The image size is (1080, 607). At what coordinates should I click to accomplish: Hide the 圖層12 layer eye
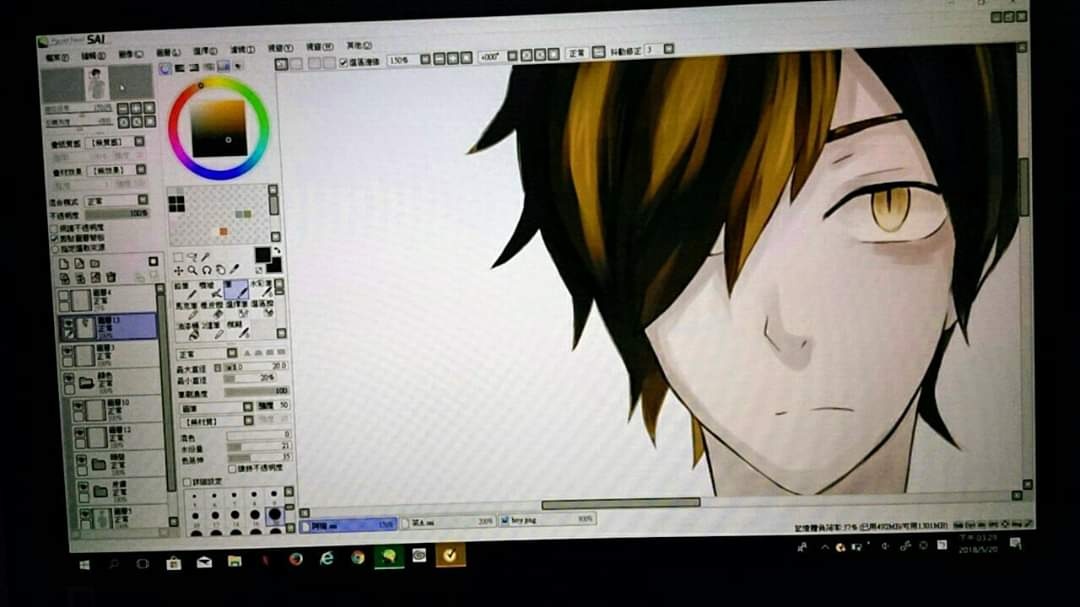(80, 433)
